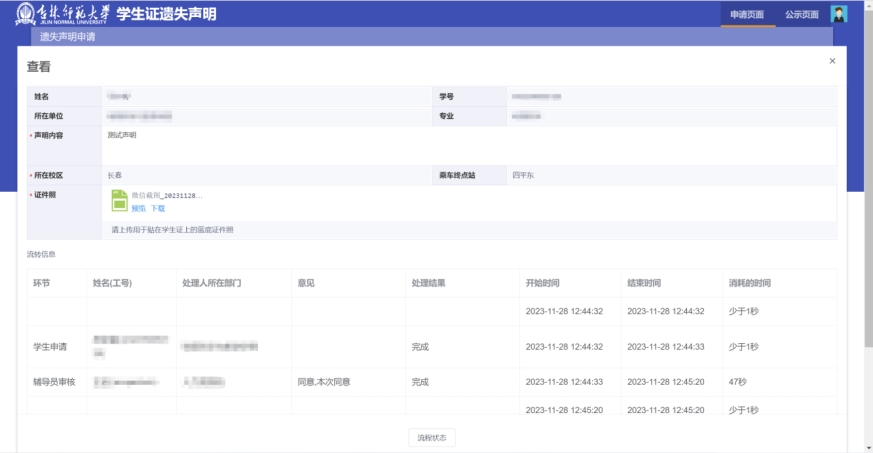Viewport: 873px width, 453px height.
Task: Select the 学生申请 row in the flow table
Action: click(x=51, y=347)
